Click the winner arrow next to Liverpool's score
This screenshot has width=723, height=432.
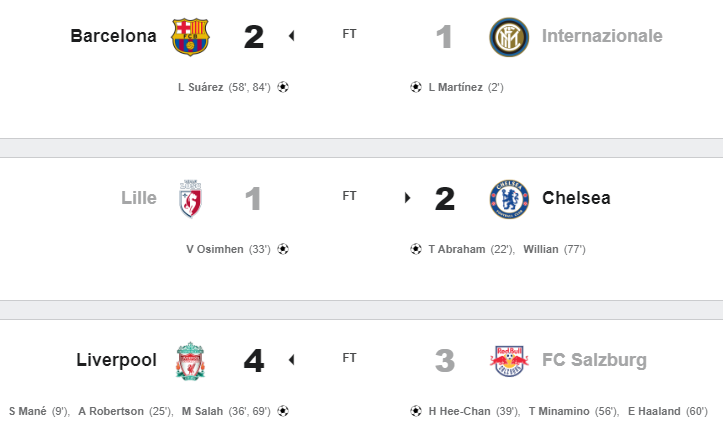point(291,360)
